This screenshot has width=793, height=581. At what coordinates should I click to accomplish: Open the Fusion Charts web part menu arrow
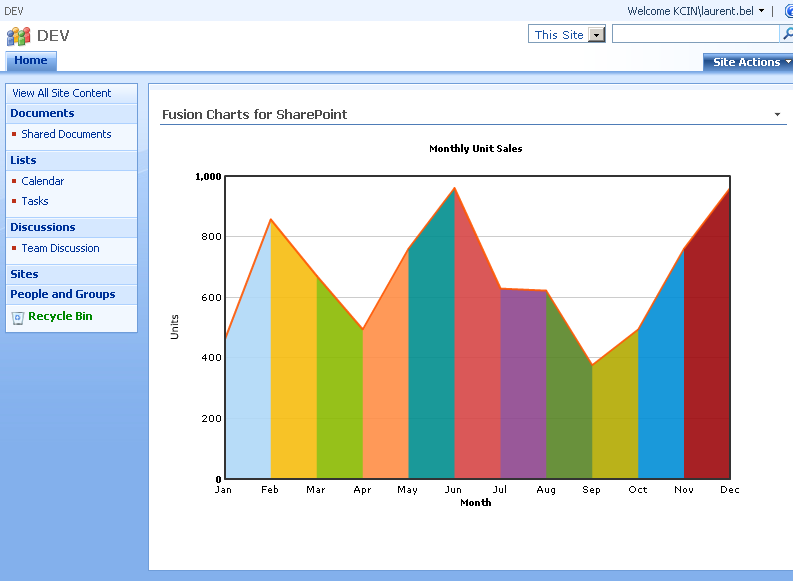coord(777,114)
